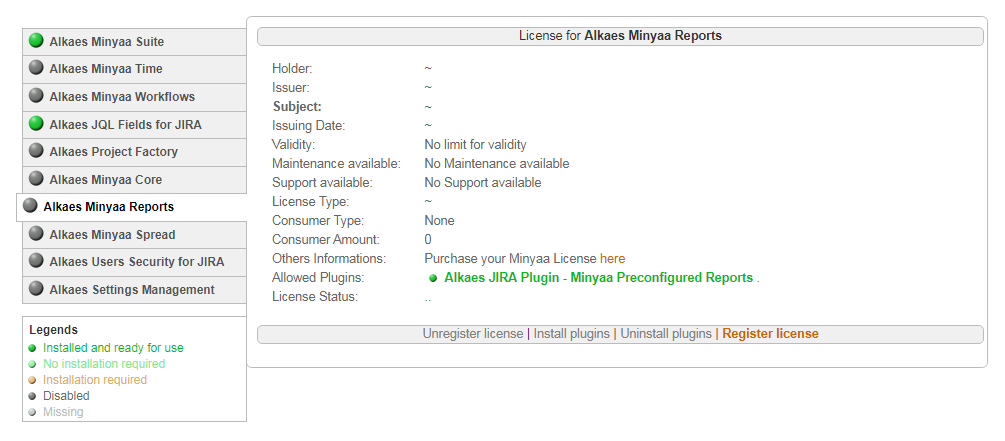
Task: Open the Alkaes Minyaa Spread tab
Action: click(x=135, y=235)
